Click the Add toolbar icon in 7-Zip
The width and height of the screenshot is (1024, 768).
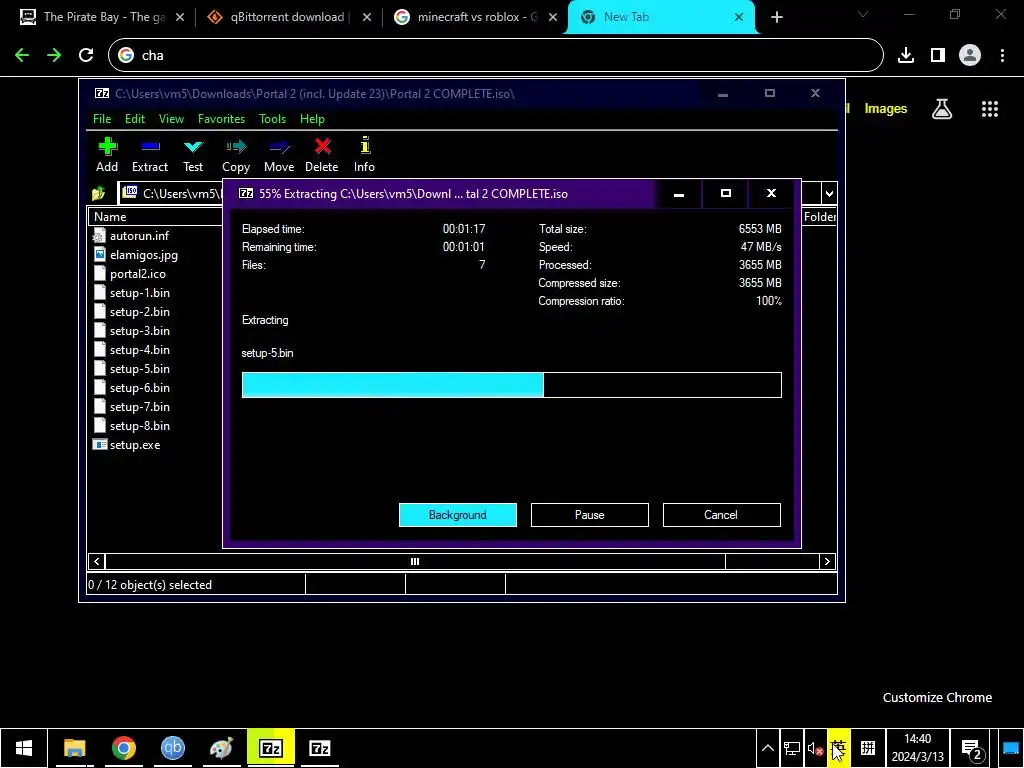coord(107,155)
